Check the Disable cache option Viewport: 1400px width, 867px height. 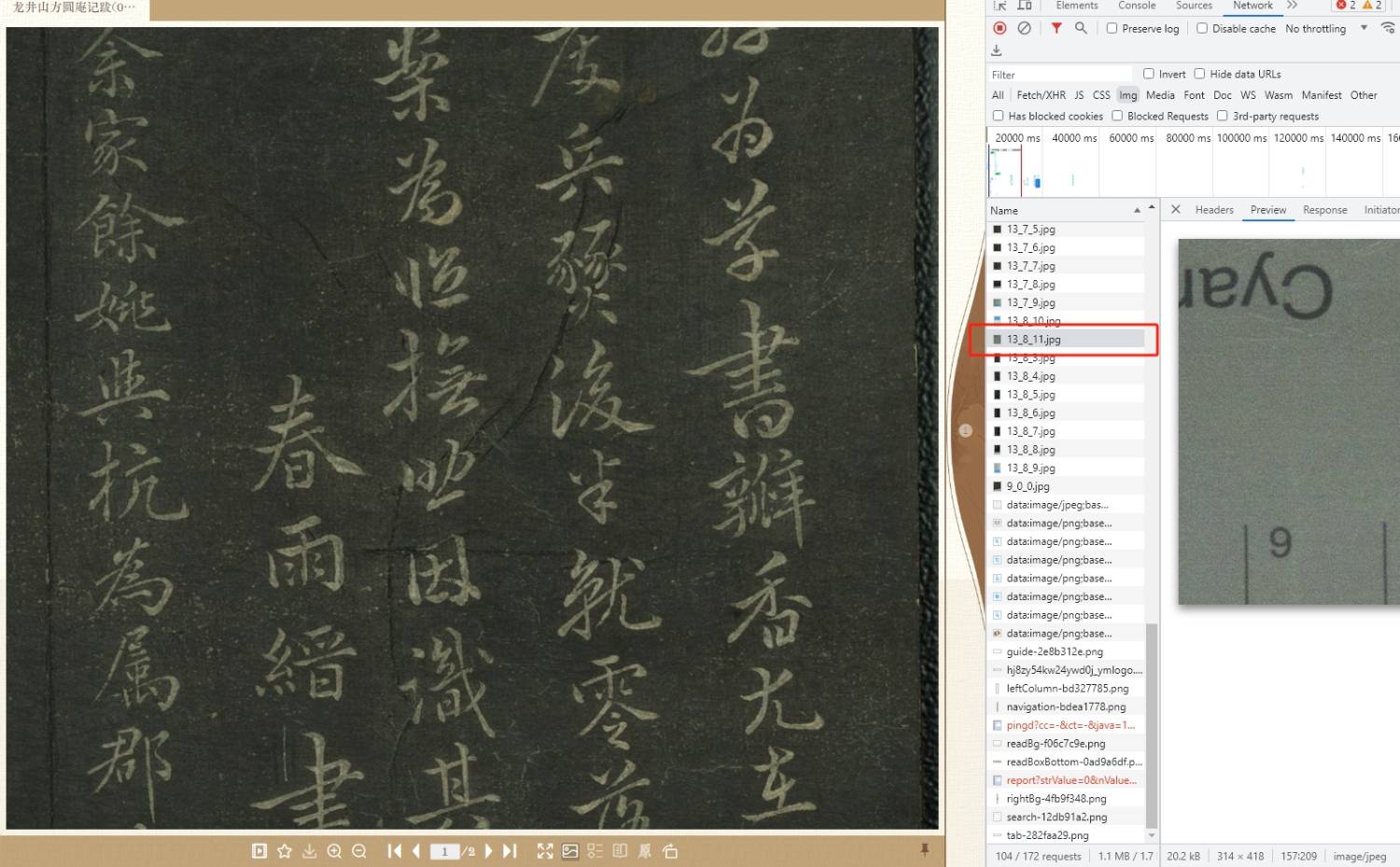1202,28
